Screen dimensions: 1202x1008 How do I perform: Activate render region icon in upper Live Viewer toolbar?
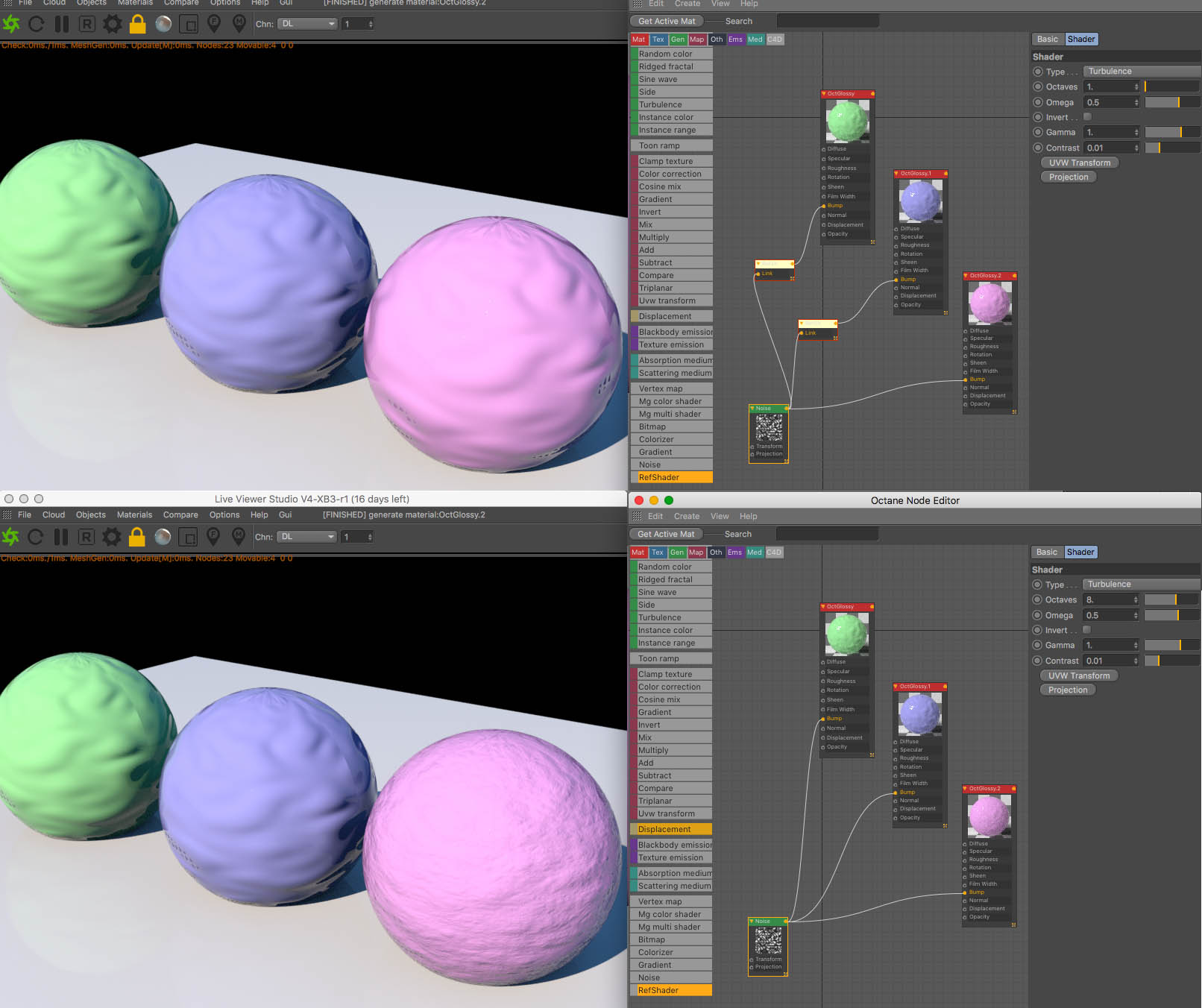pyautogui.click(x=189, y=24)
